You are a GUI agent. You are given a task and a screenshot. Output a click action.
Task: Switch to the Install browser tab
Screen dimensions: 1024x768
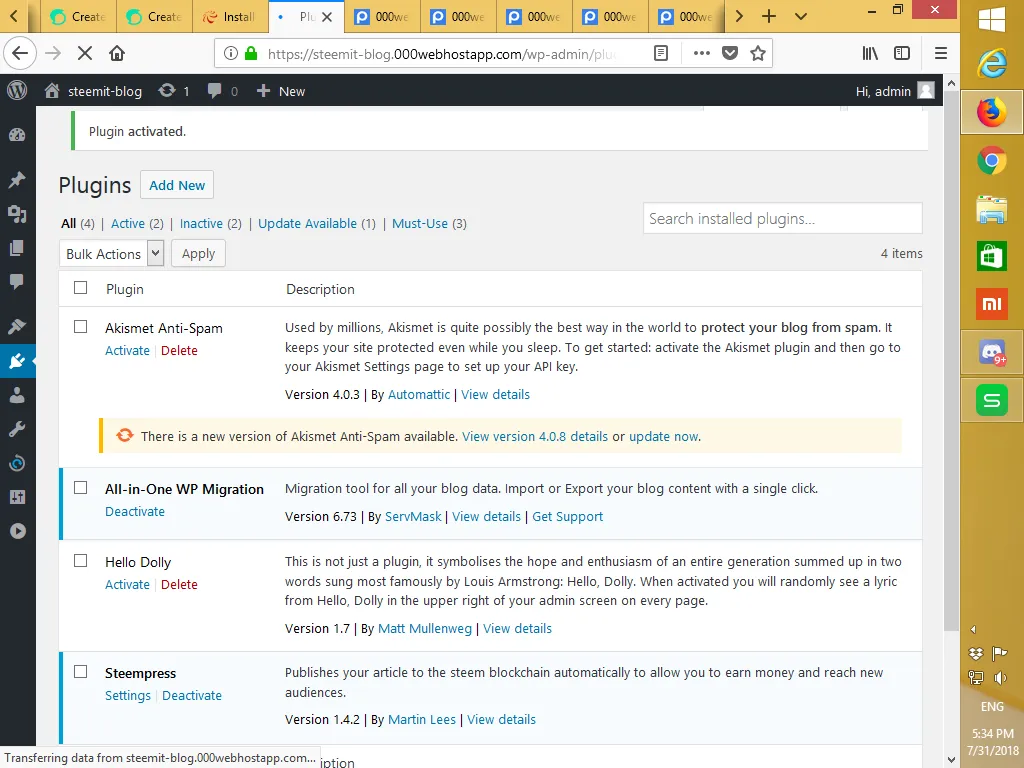point(231,17)
